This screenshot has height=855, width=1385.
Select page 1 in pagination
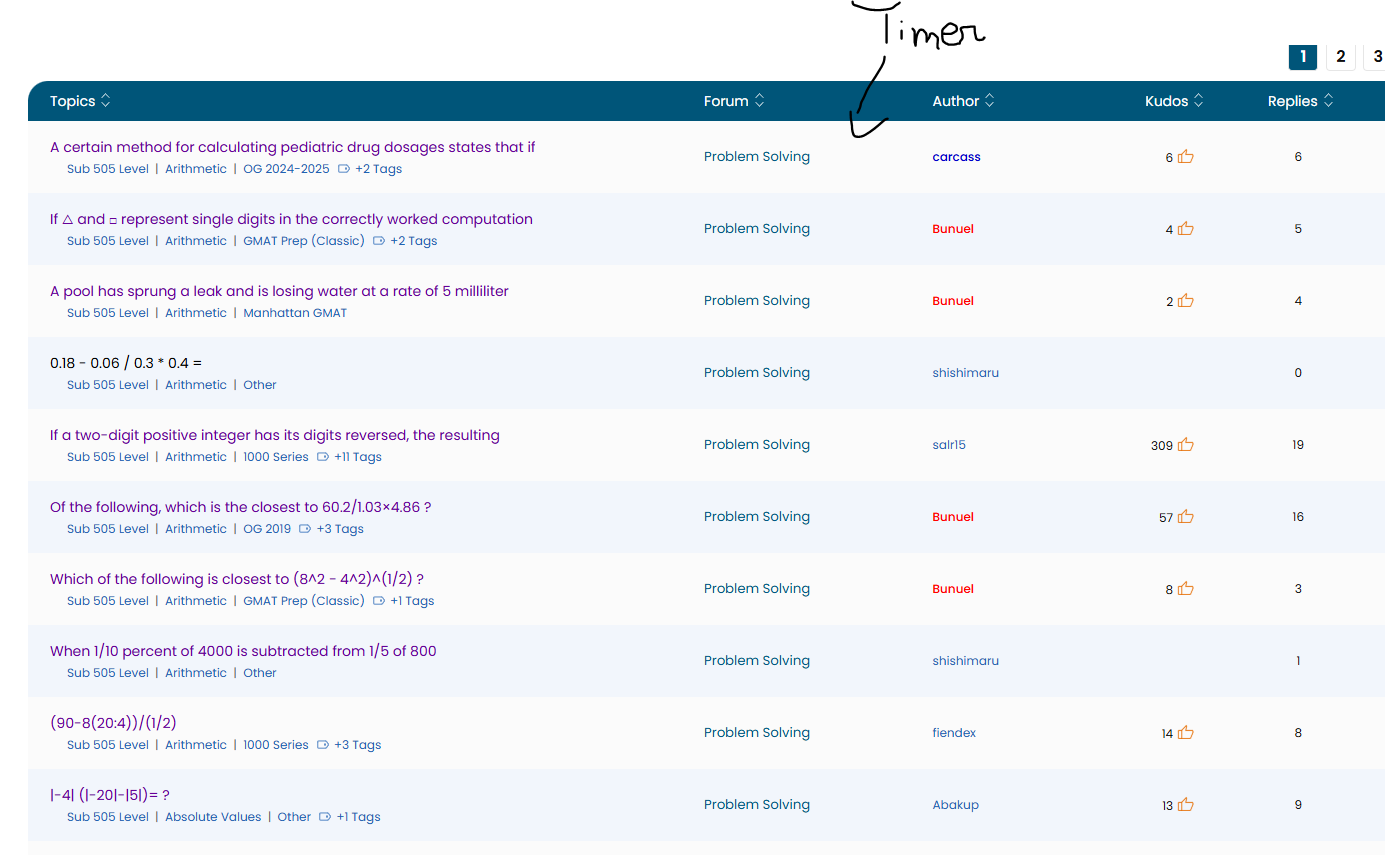coord(1302,57)
